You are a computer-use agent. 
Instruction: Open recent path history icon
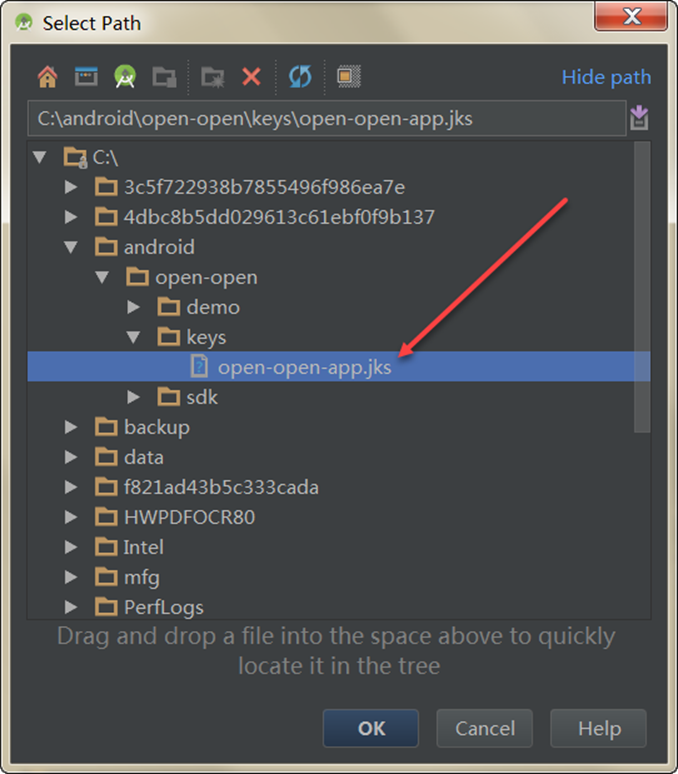(x=639, y=118)
